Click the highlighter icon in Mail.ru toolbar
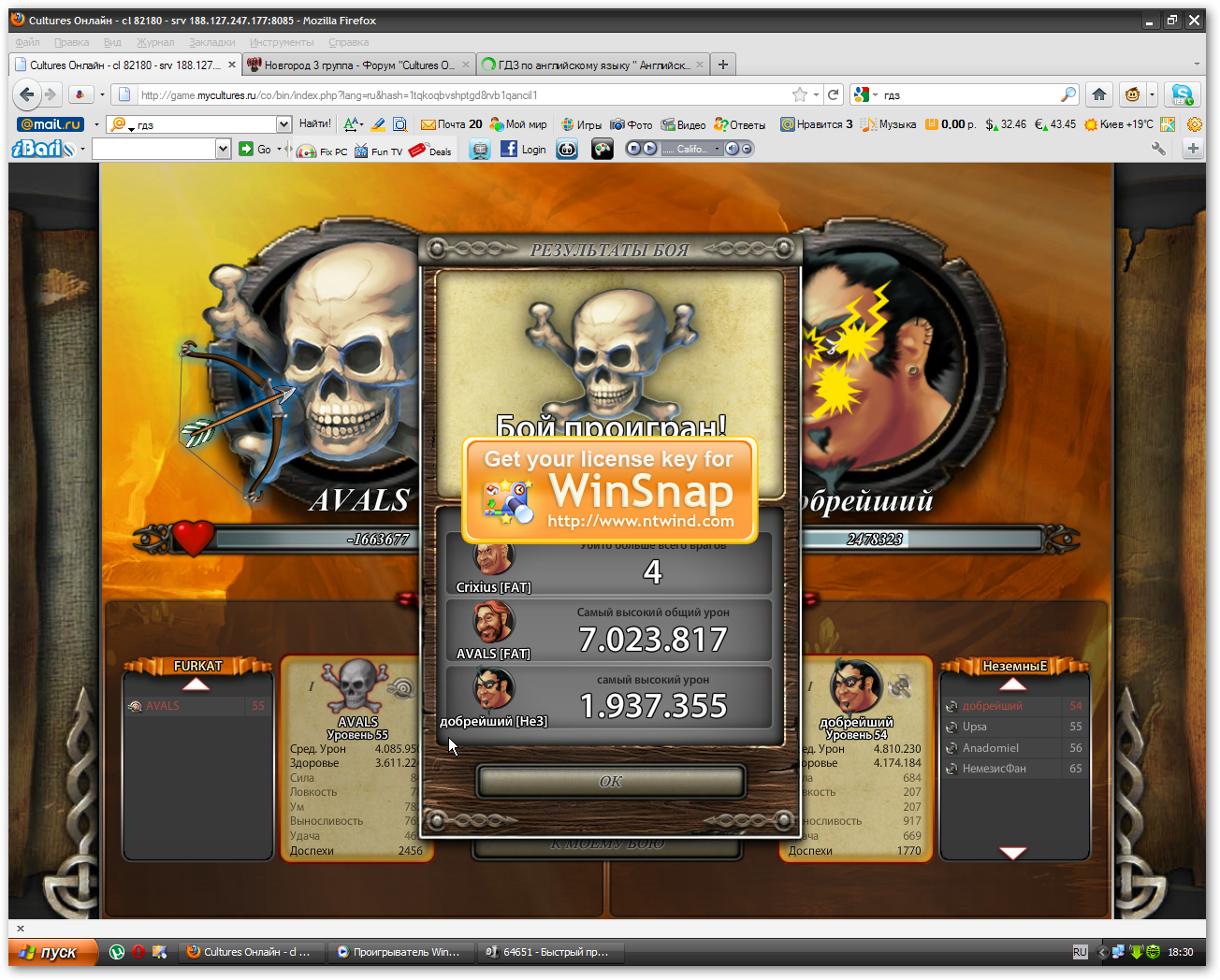 378,124
